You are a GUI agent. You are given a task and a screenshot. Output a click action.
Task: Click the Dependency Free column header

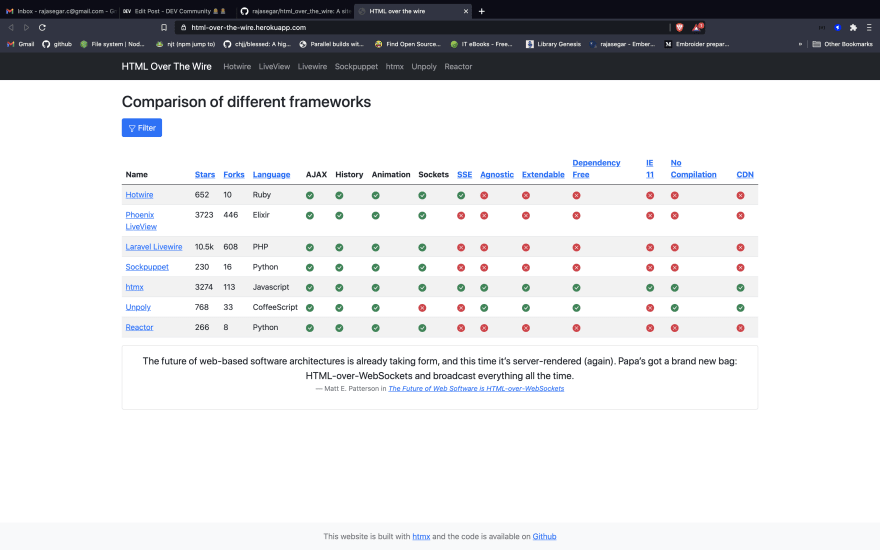pos(596,168)
